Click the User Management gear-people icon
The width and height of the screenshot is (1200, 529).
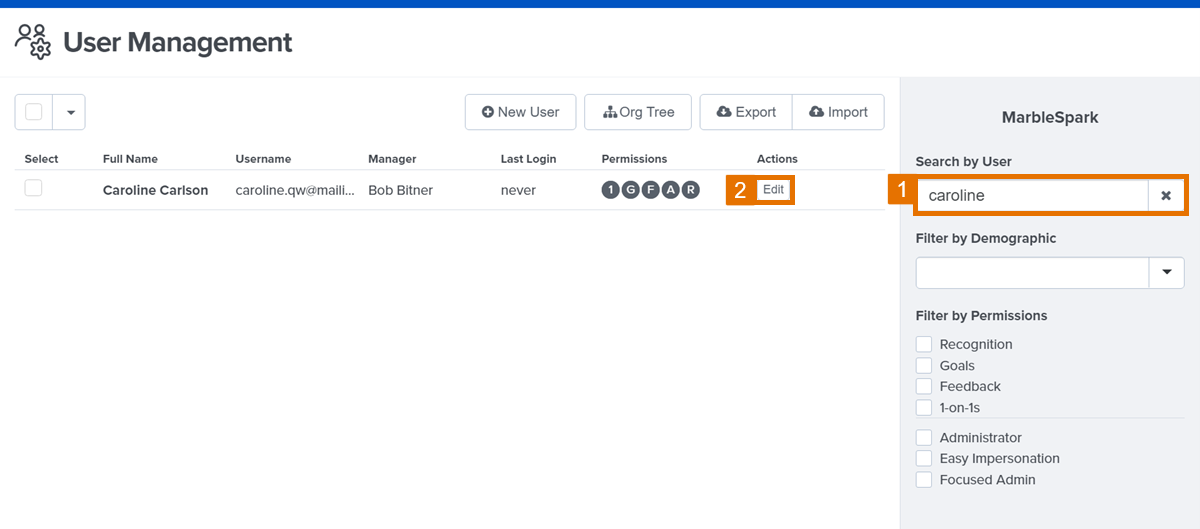[x=33, y=41]
